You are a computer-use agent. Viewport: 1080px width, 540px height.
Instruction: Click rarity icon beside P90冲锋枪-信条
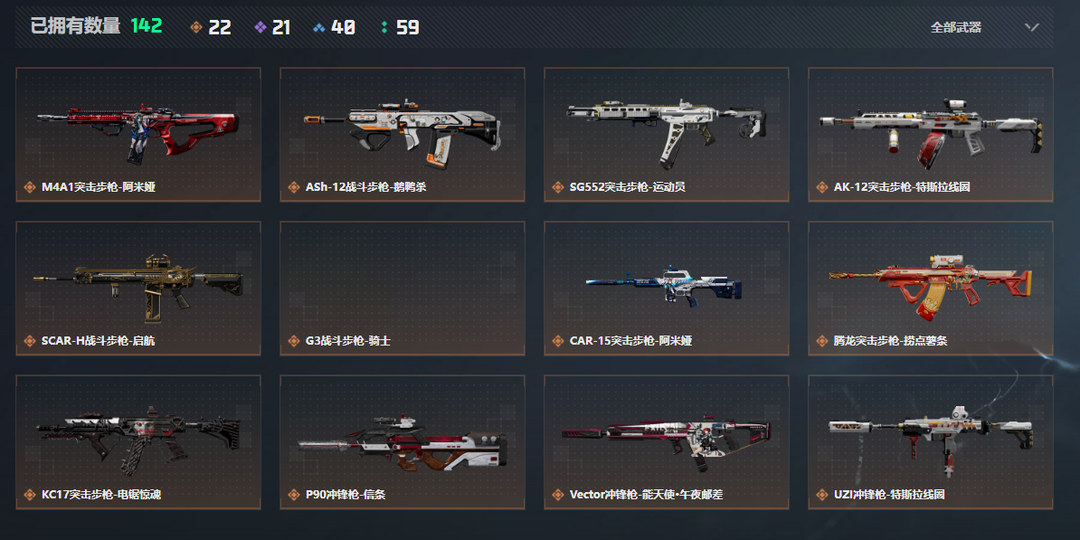[x=294, y=495]
